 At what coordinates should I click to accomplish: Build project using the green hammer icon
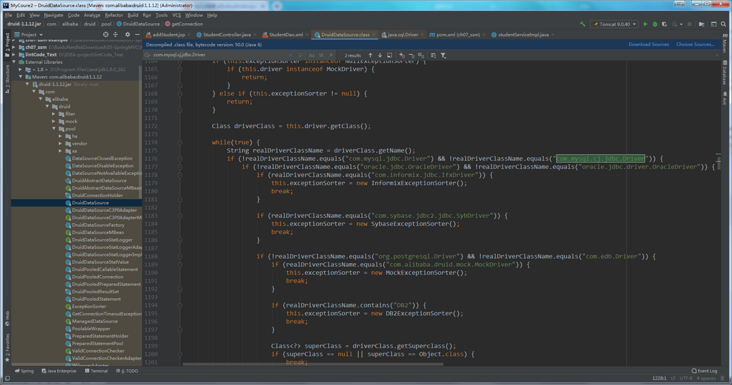click(x=583, y=24)
